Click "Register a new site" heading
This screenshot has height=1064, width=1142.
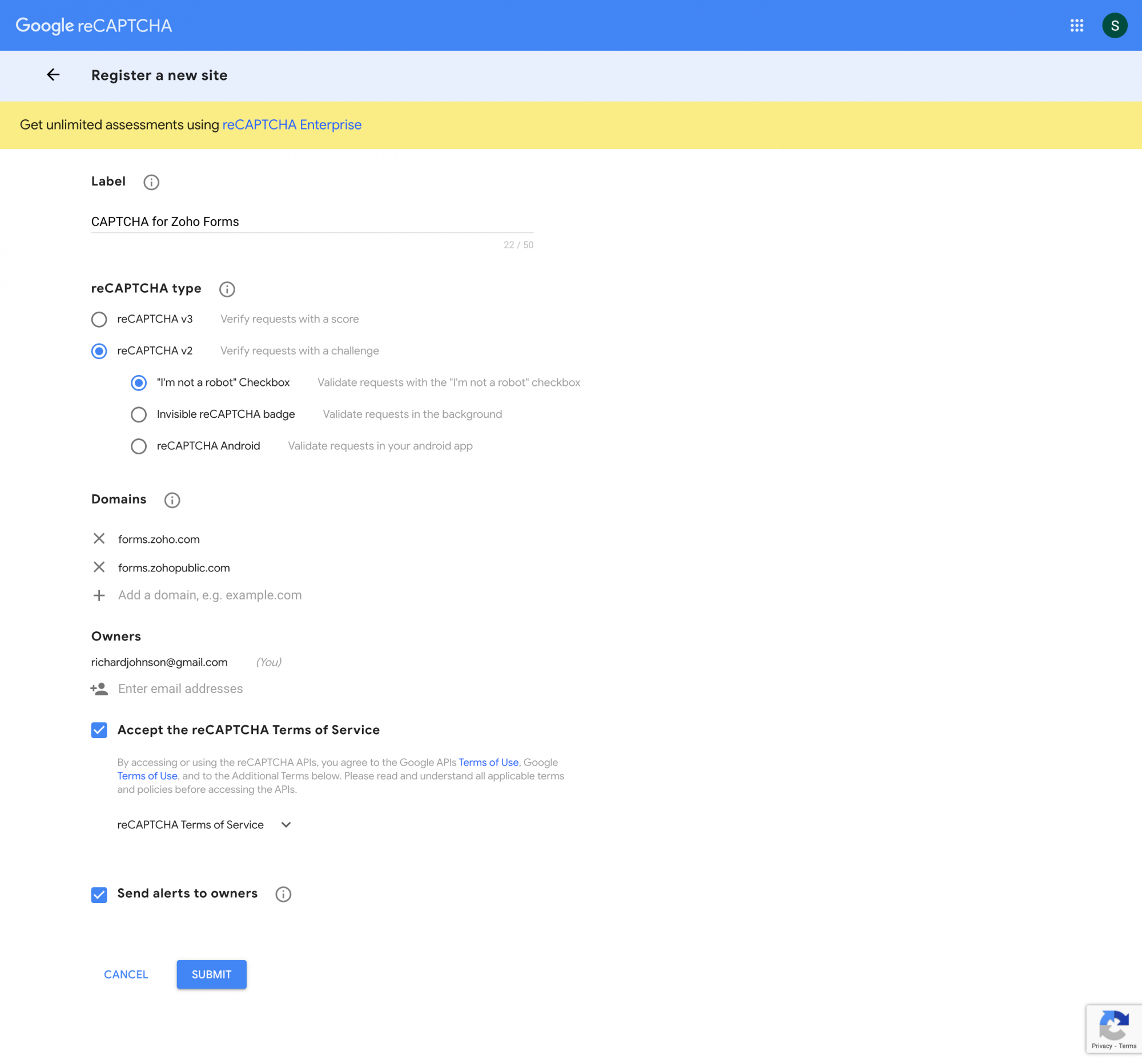point(159,75)
